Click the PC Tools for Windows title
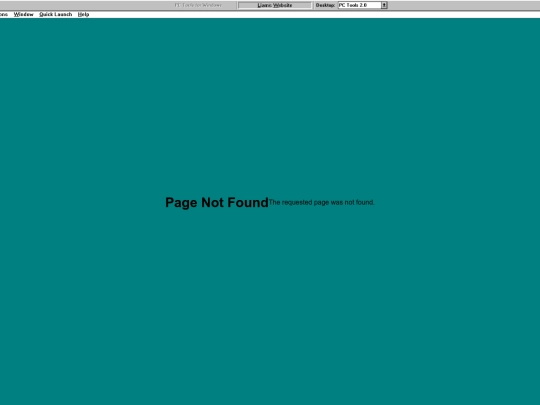This screenshot has width=540, height=405. (198, 5)
